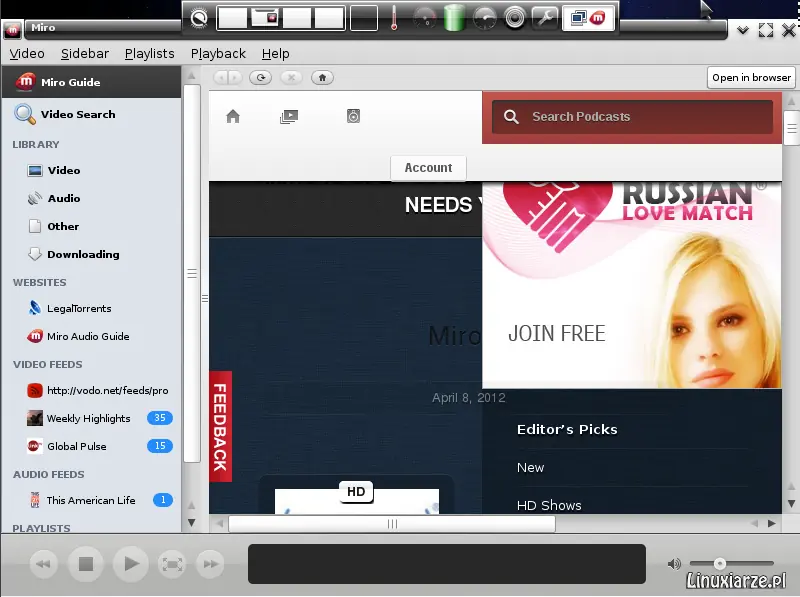This screenshot has height=597, width=800.
Task: Show the Downloading list
Action: (83, 255)
